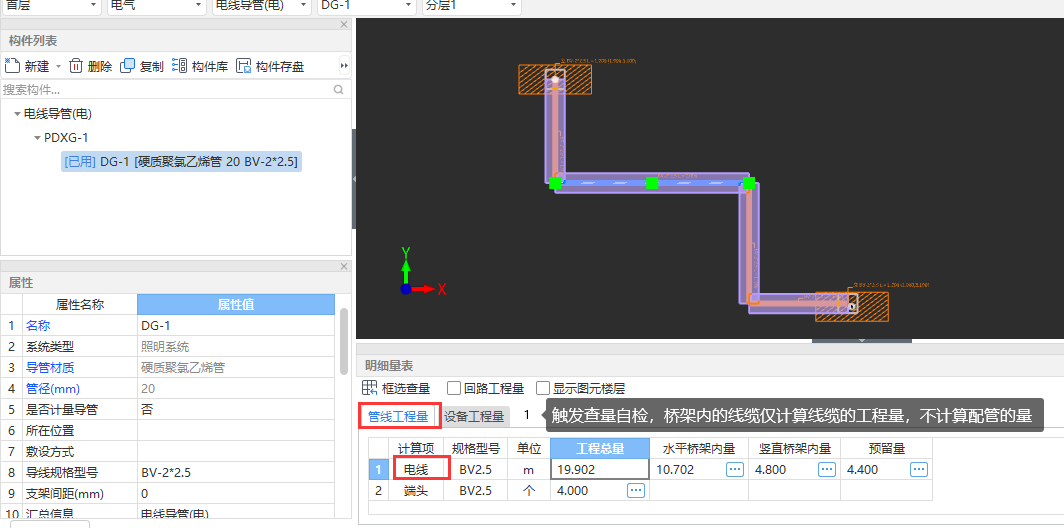Toggle the 显示图元楼层 checkbox

(543, 388)
